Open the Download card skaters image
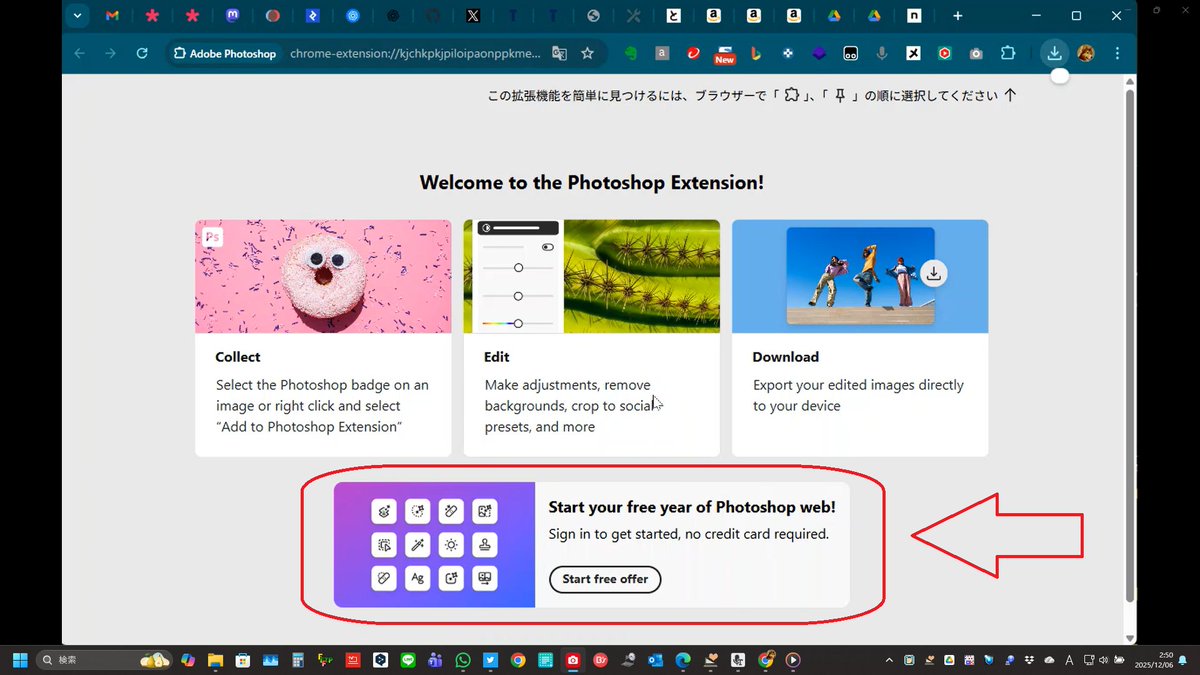 coord(860,276)
